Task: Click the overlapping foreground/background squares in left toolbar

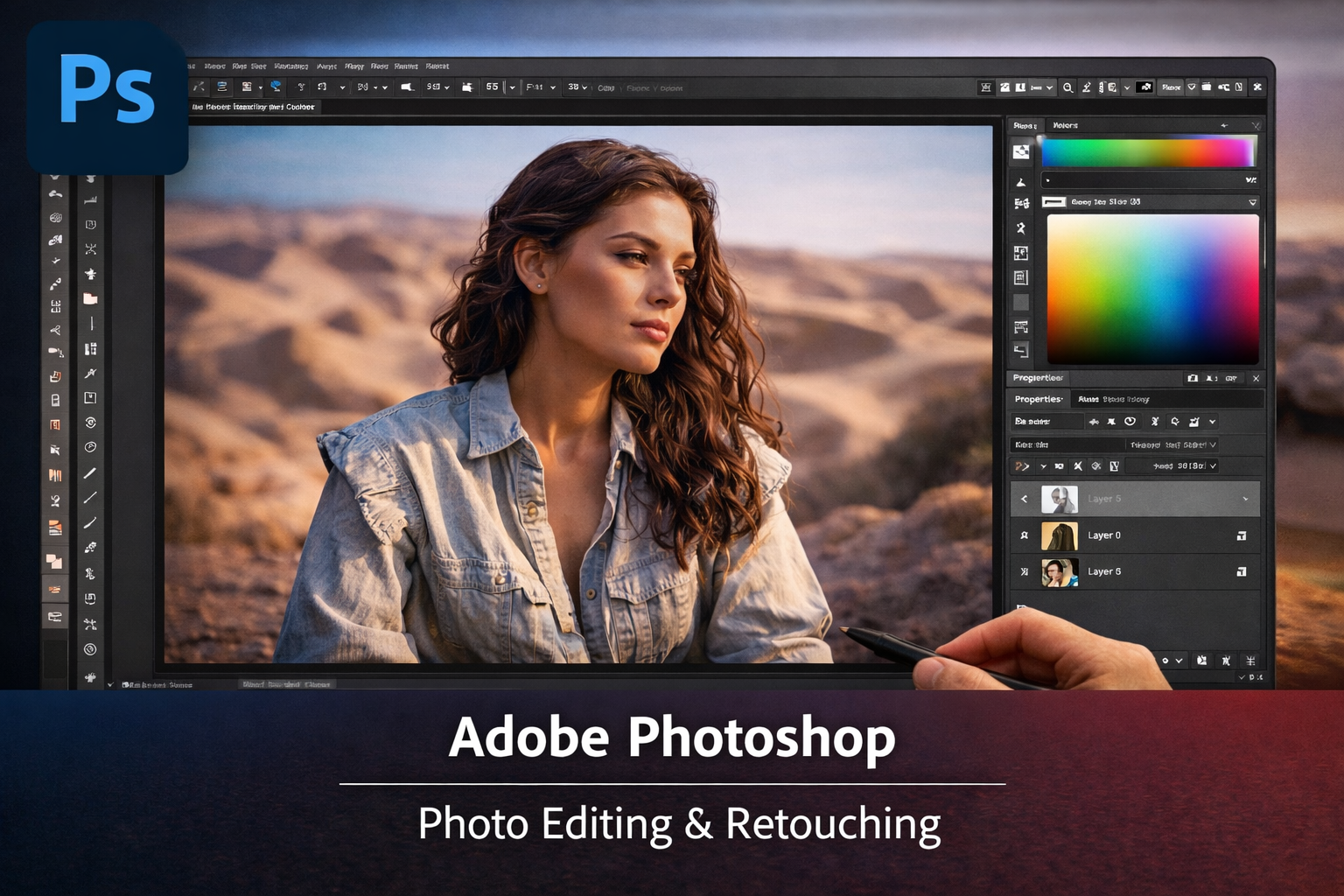Action: coord(54,561)
